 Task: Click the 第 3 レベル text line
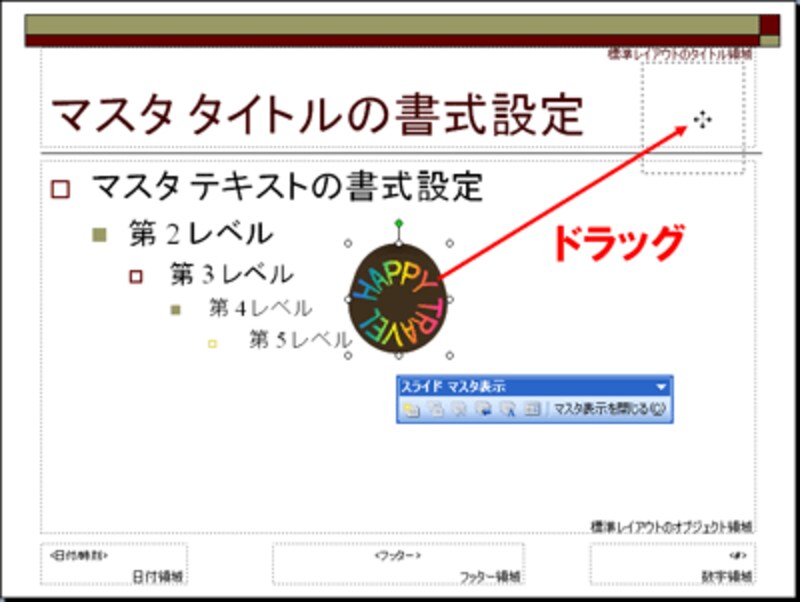[x=232, y=274]
